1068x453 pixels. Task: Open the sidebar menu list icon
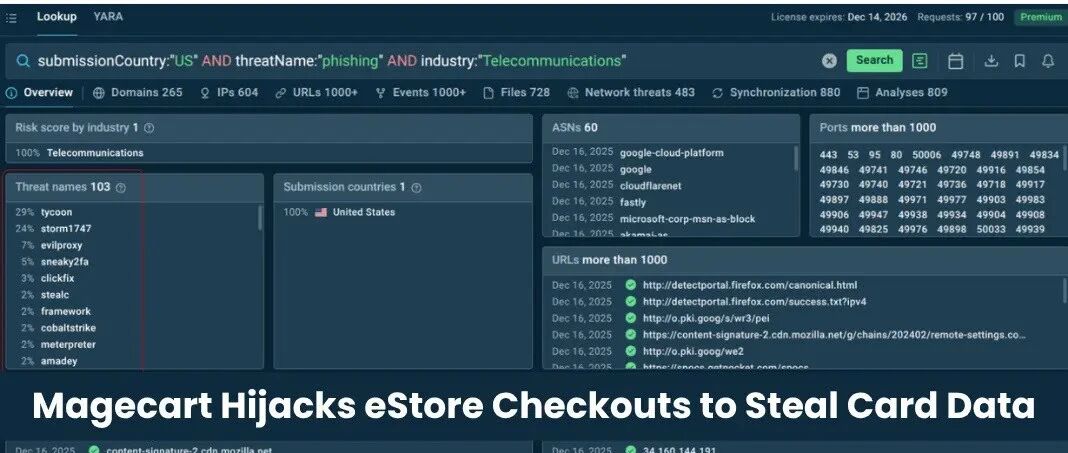tap(11, 18)
